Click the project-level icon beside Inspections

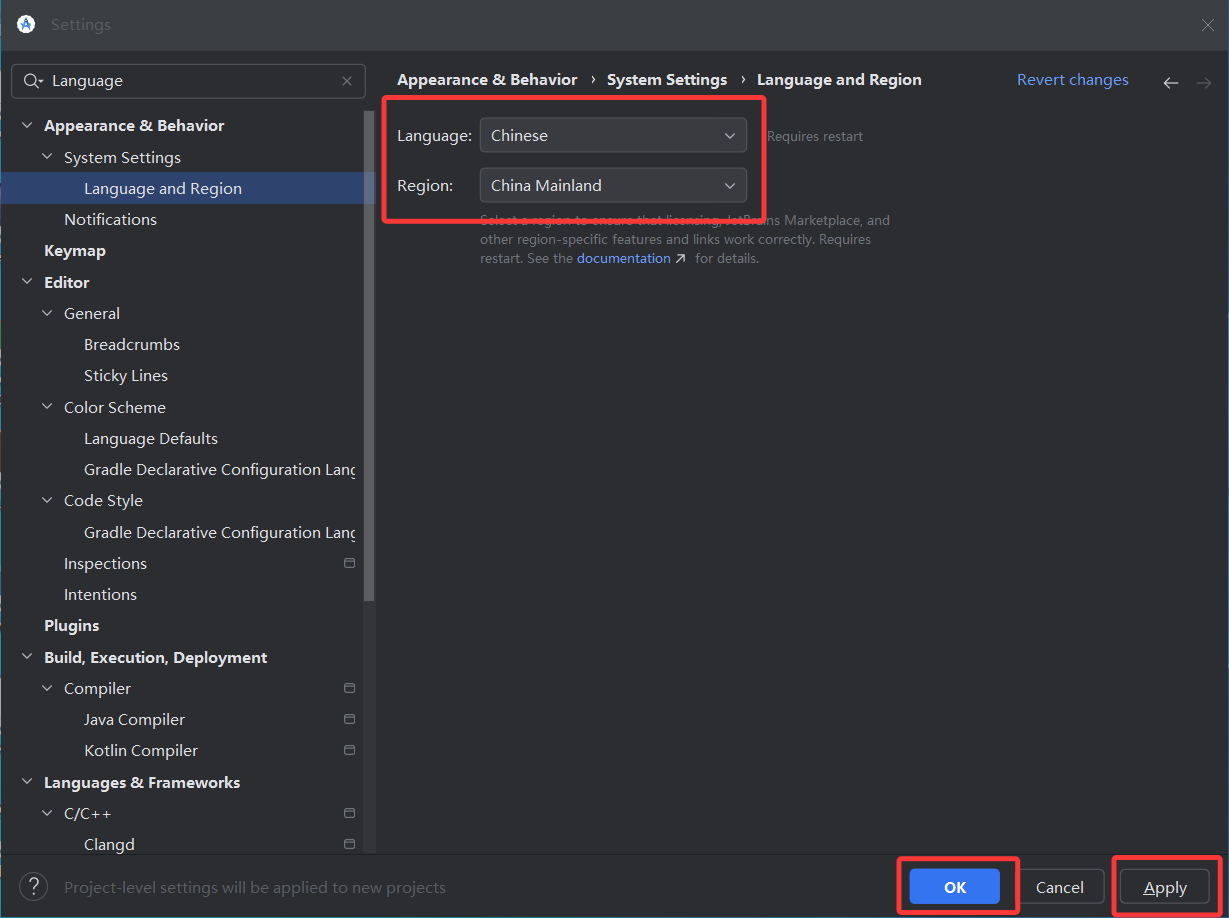tap(349, 563)
